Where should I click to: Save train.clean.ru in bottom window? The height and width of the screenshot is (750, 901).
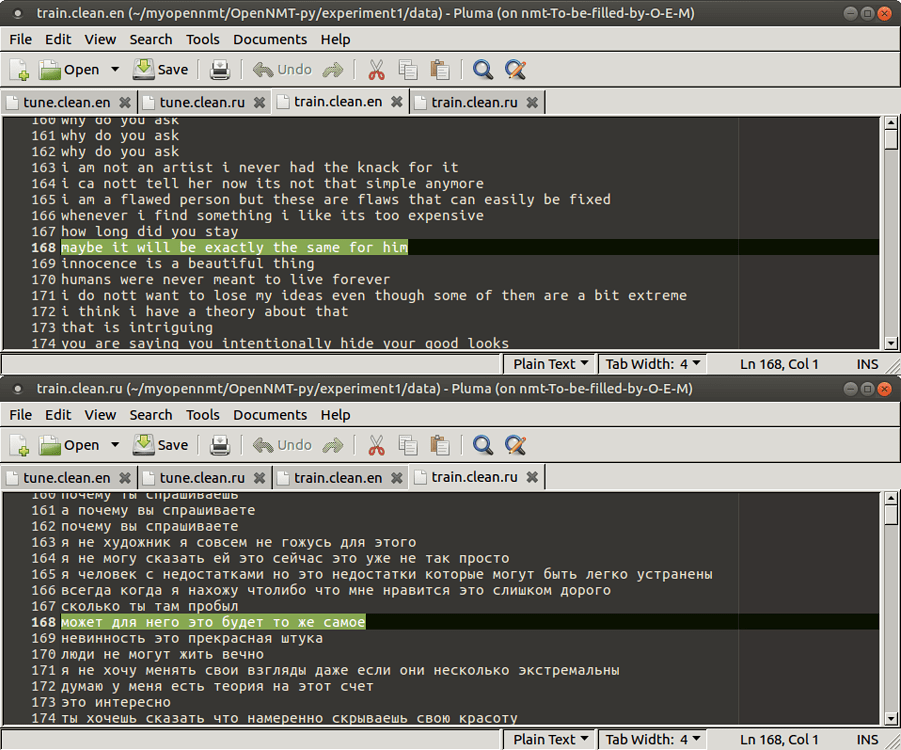160,445
